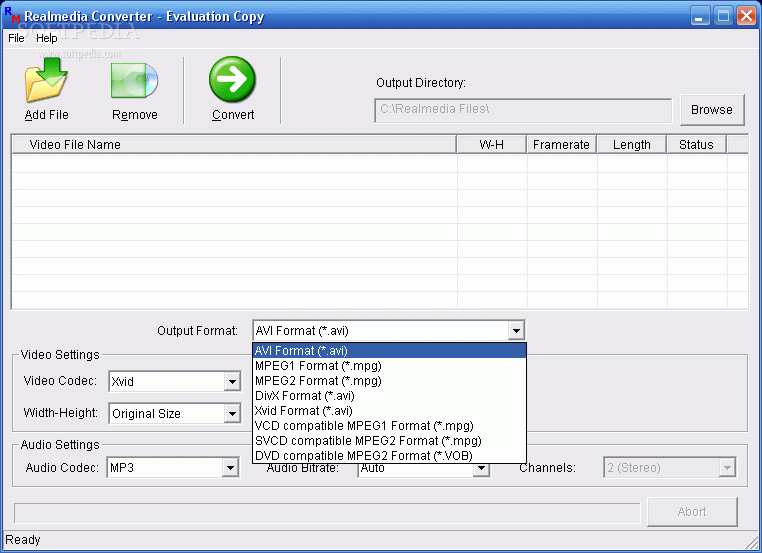
Task: Click the Framerate column header
Action: 561,144
